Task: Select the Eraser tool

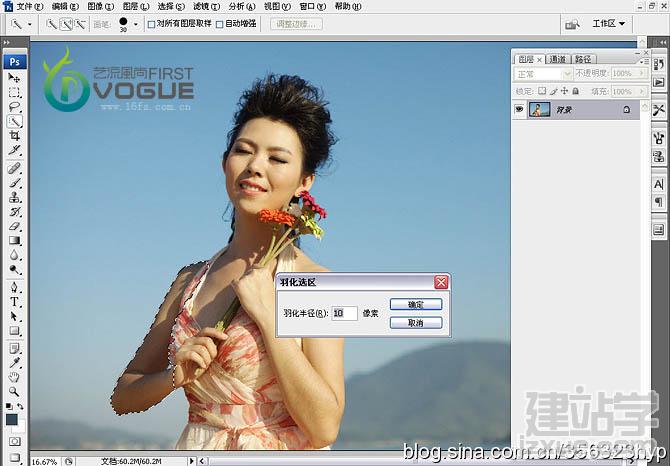Action: pos(14,226)
